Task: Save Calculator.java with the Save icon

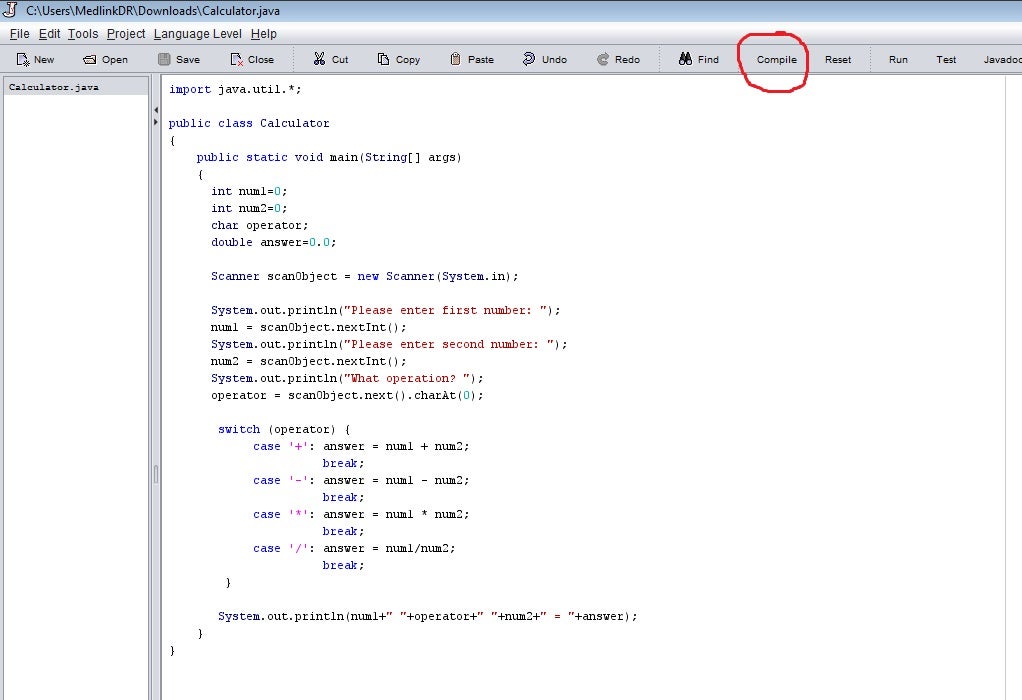Action: (178, 59)
